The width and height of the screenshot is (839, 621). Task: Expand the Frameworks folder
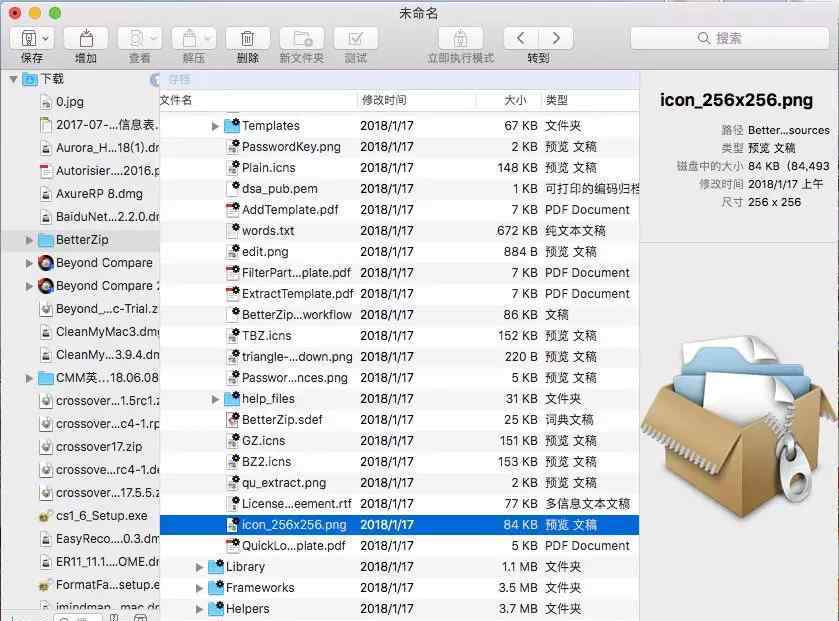pos(199,588)
